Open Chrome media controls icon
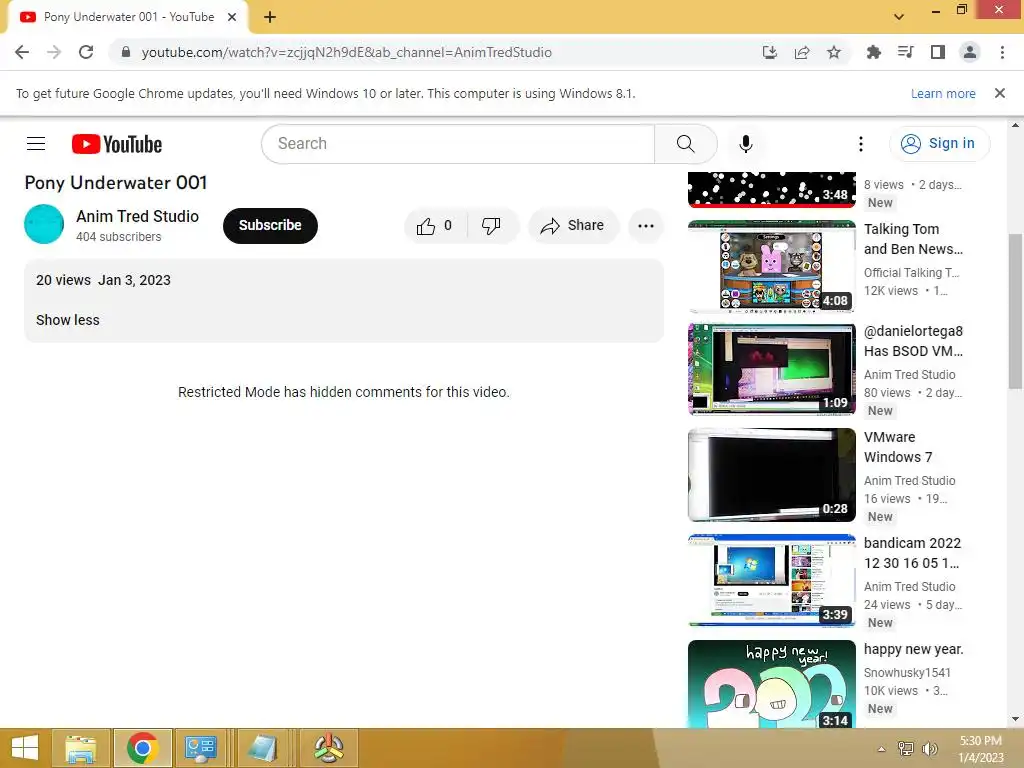Viewport: 1024px width, 768px height. coord(906,52)
